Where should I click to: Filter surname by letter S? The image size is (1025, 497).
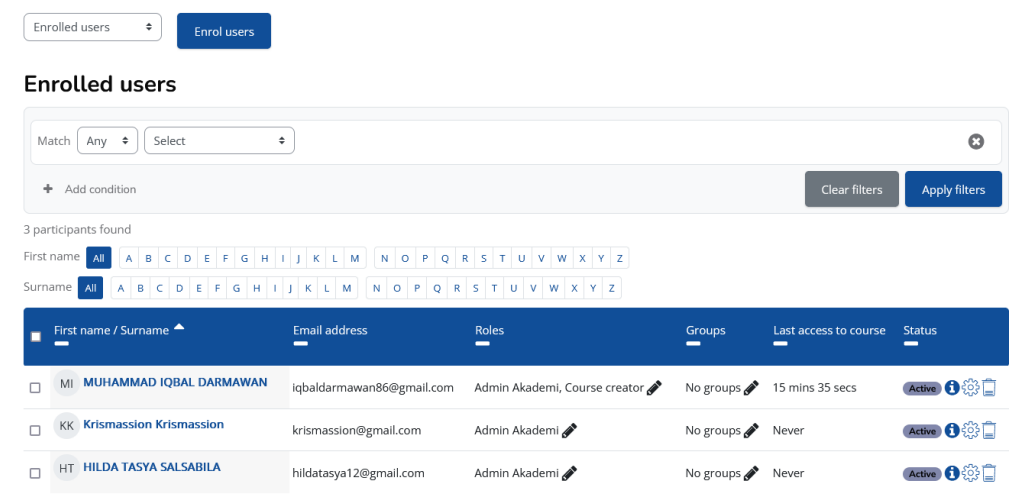[474, 289]
